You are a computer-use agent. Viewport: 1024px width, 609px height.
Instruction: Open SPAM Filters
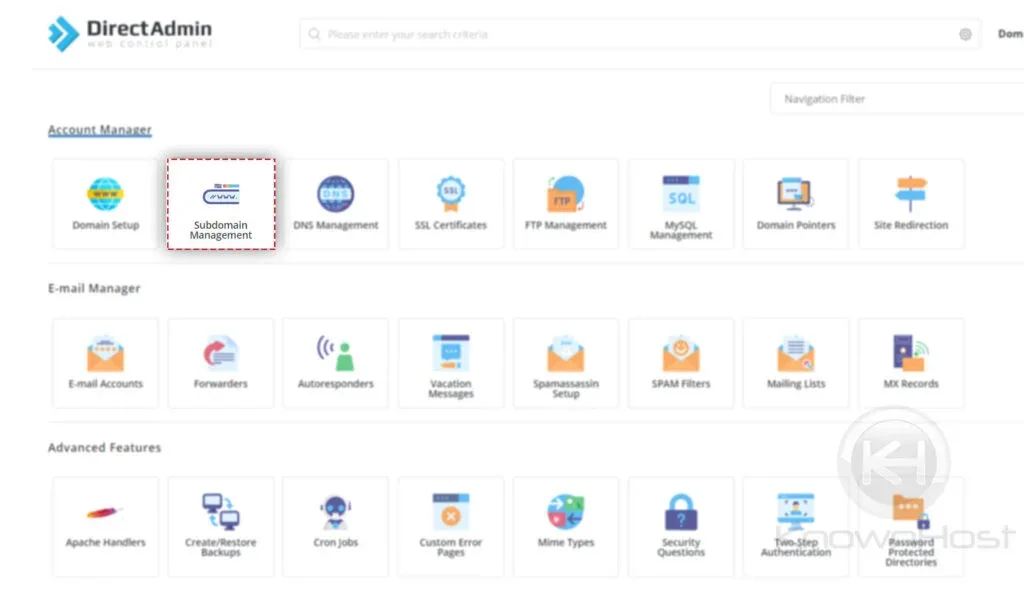(681, 363)
